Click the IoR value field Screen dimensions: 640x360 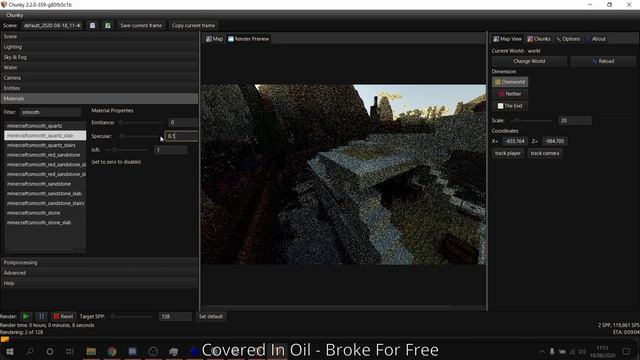click(171, 150)
